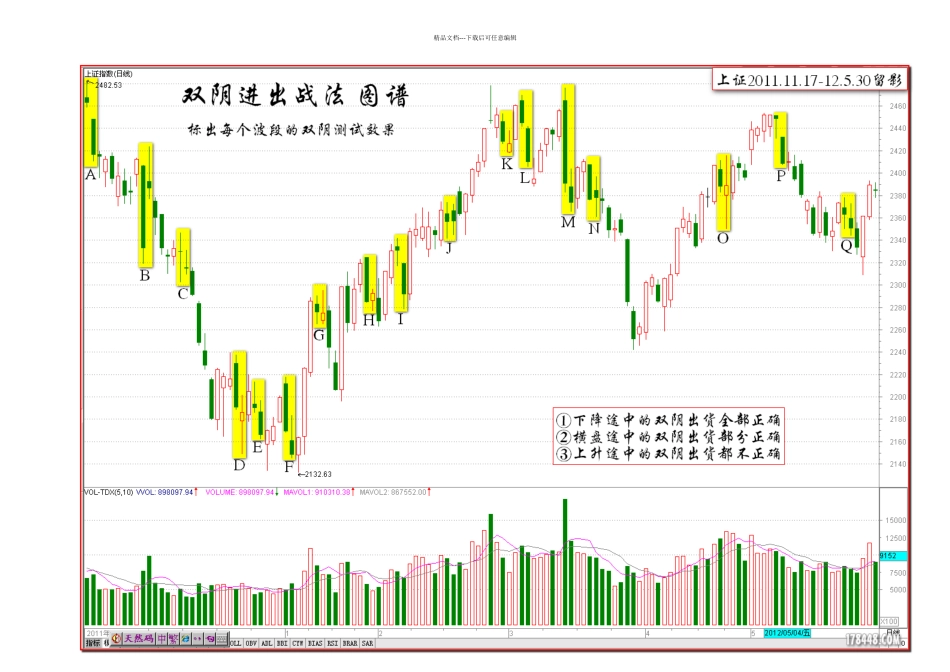The height and width of the screenshot is (672, 950).
Task: Switch to the BRAR indicator tab
Action: coord(350,644)
